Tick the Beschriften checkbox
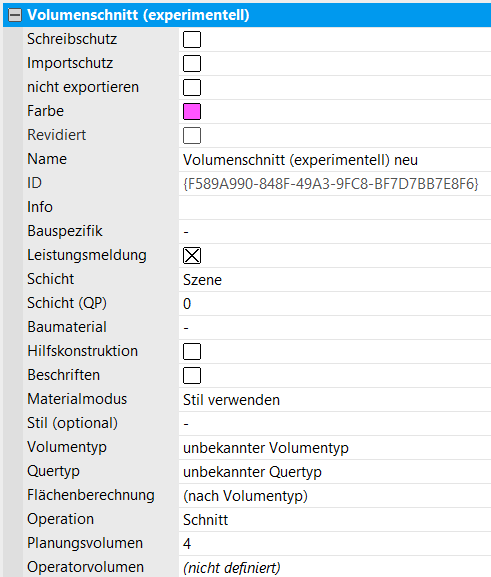491x577 pixels. tap(192, 376)
